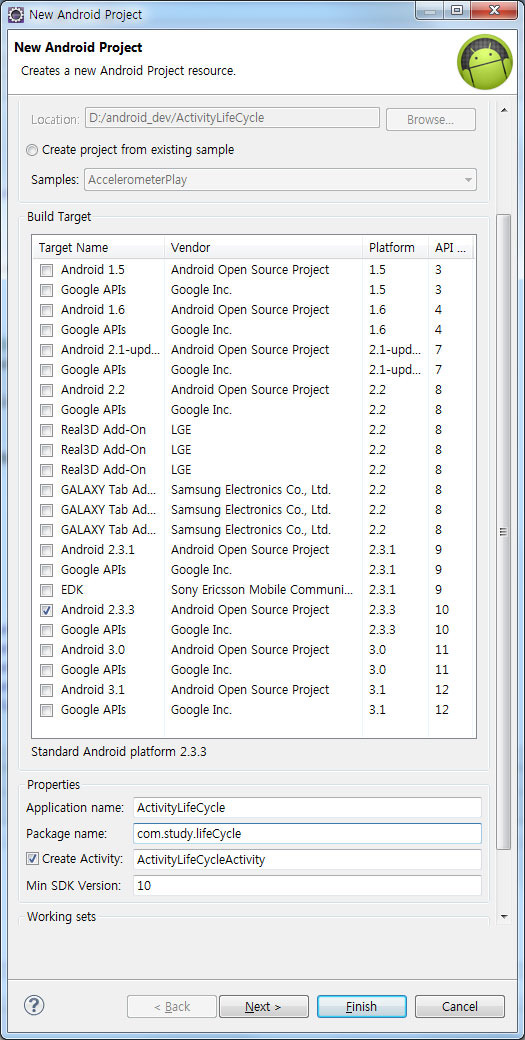Toggle the Create Activity checkbox
525x1040 pixels.
pyautogui.click(x=32, y=859)
